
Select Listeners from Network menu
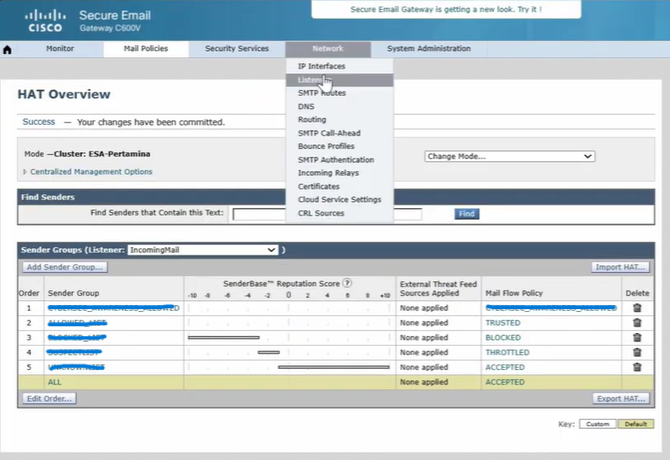312,79
